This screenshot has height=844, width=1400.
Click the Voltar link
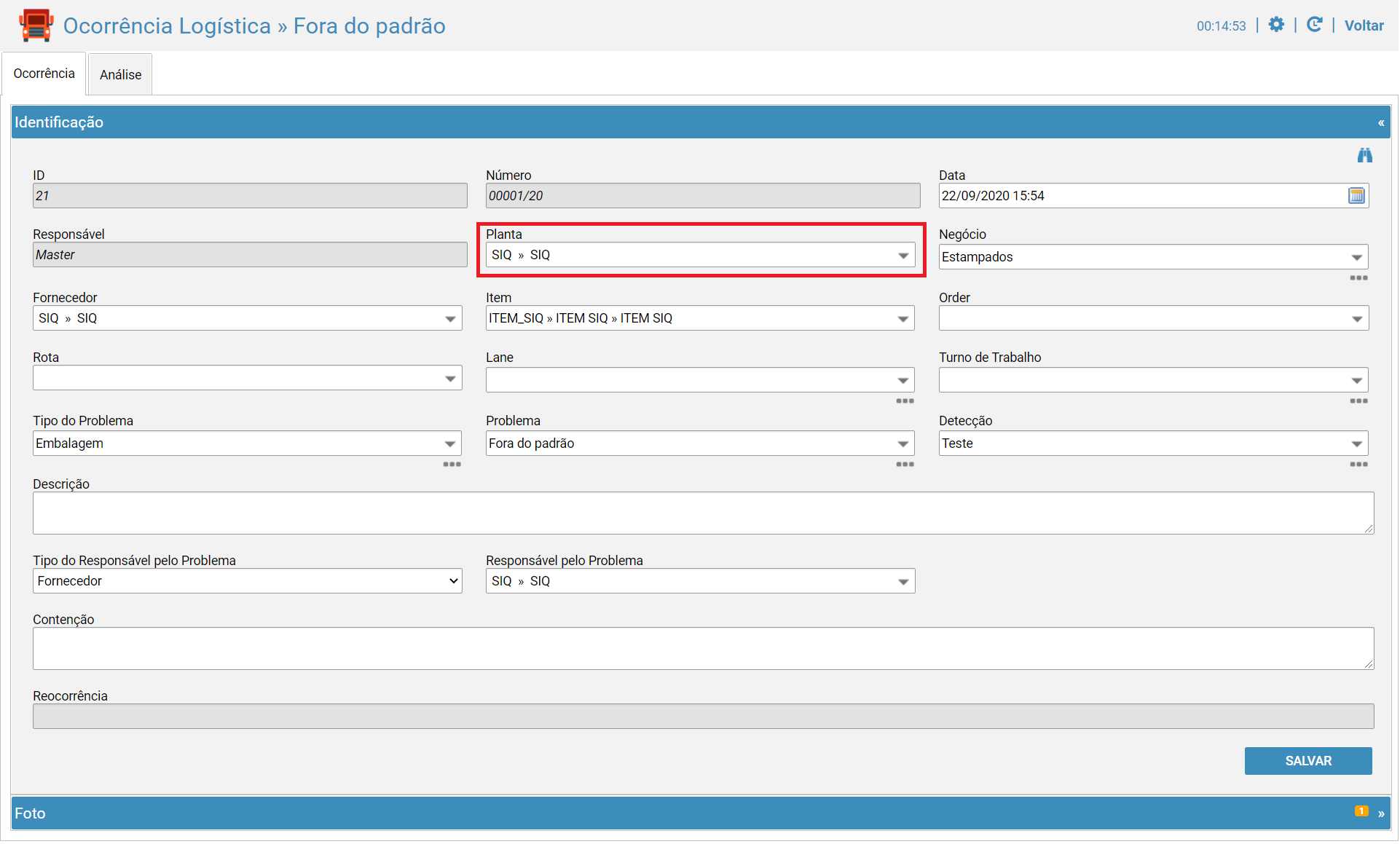coord(1364,25)
